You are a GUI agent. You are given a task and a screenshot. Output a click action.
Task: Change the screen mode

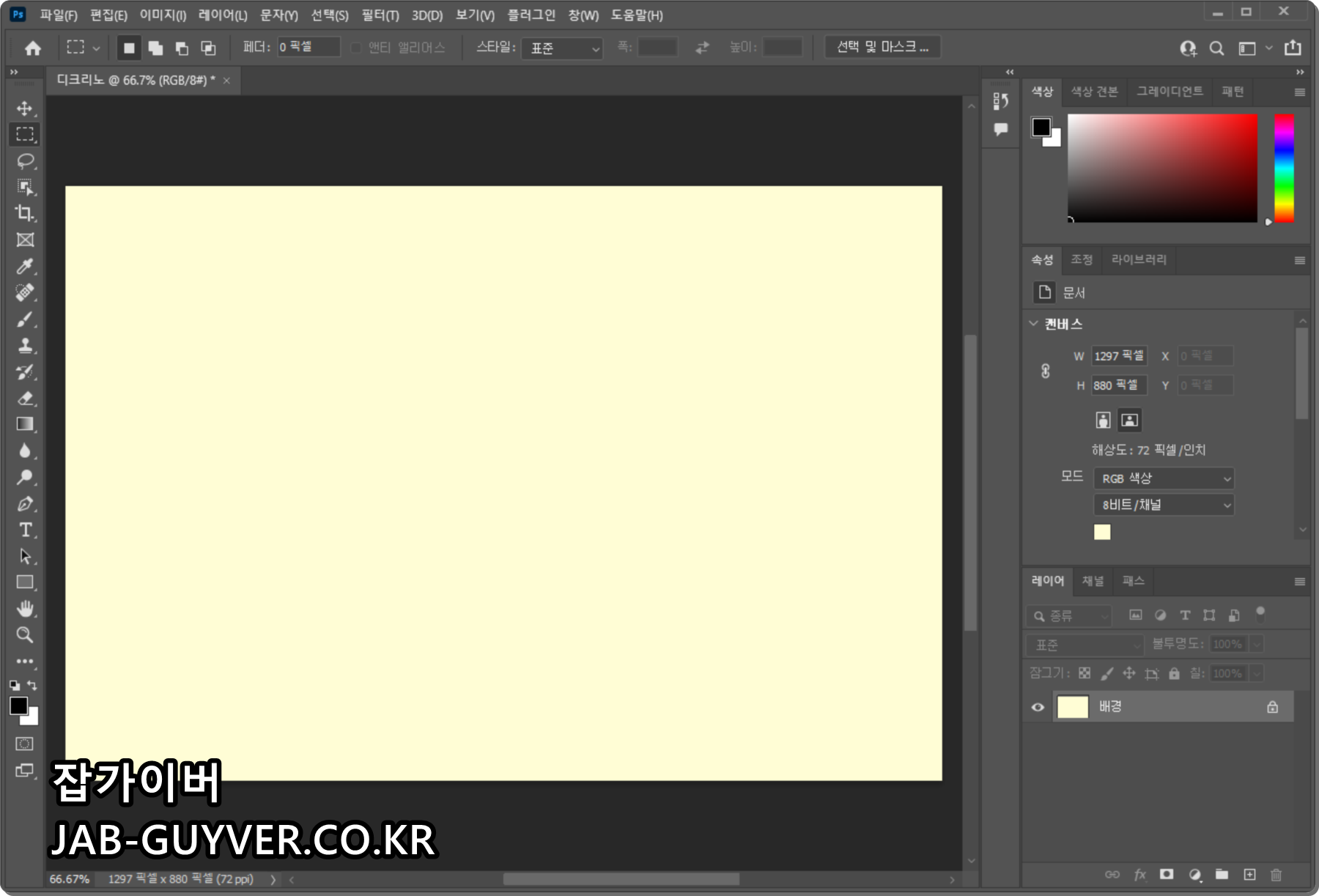(x=24, y=771)
